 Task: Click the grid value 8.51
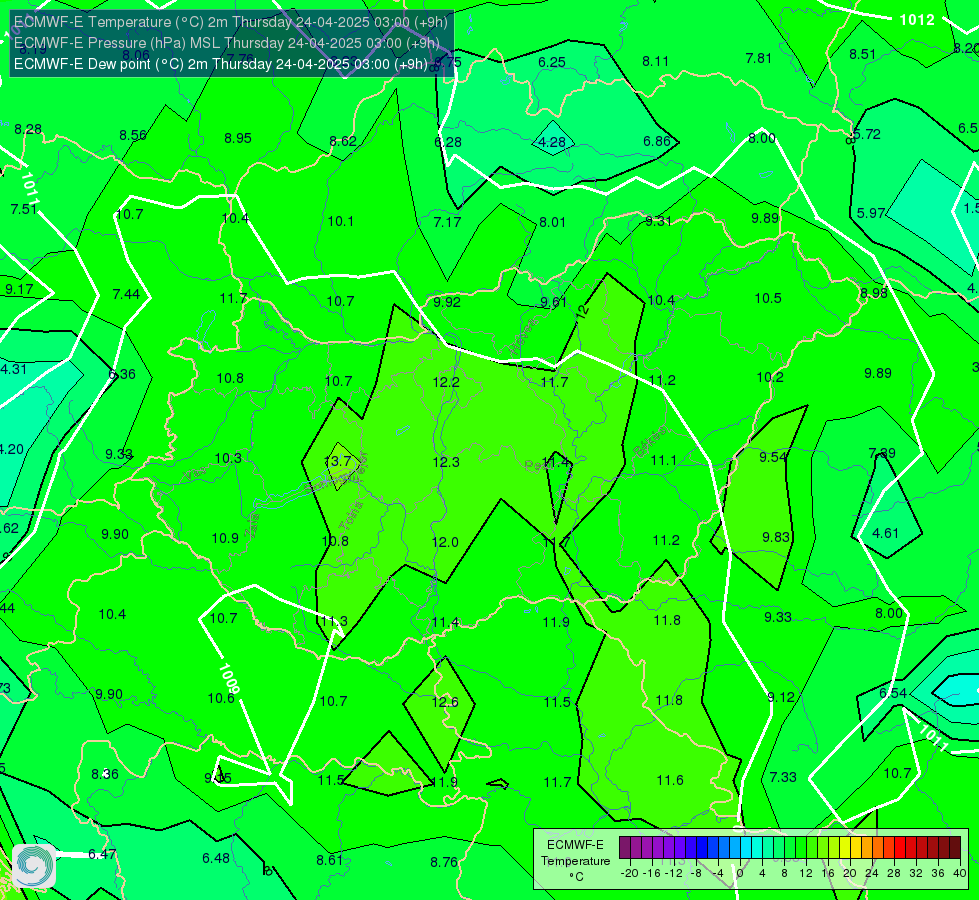862,54
